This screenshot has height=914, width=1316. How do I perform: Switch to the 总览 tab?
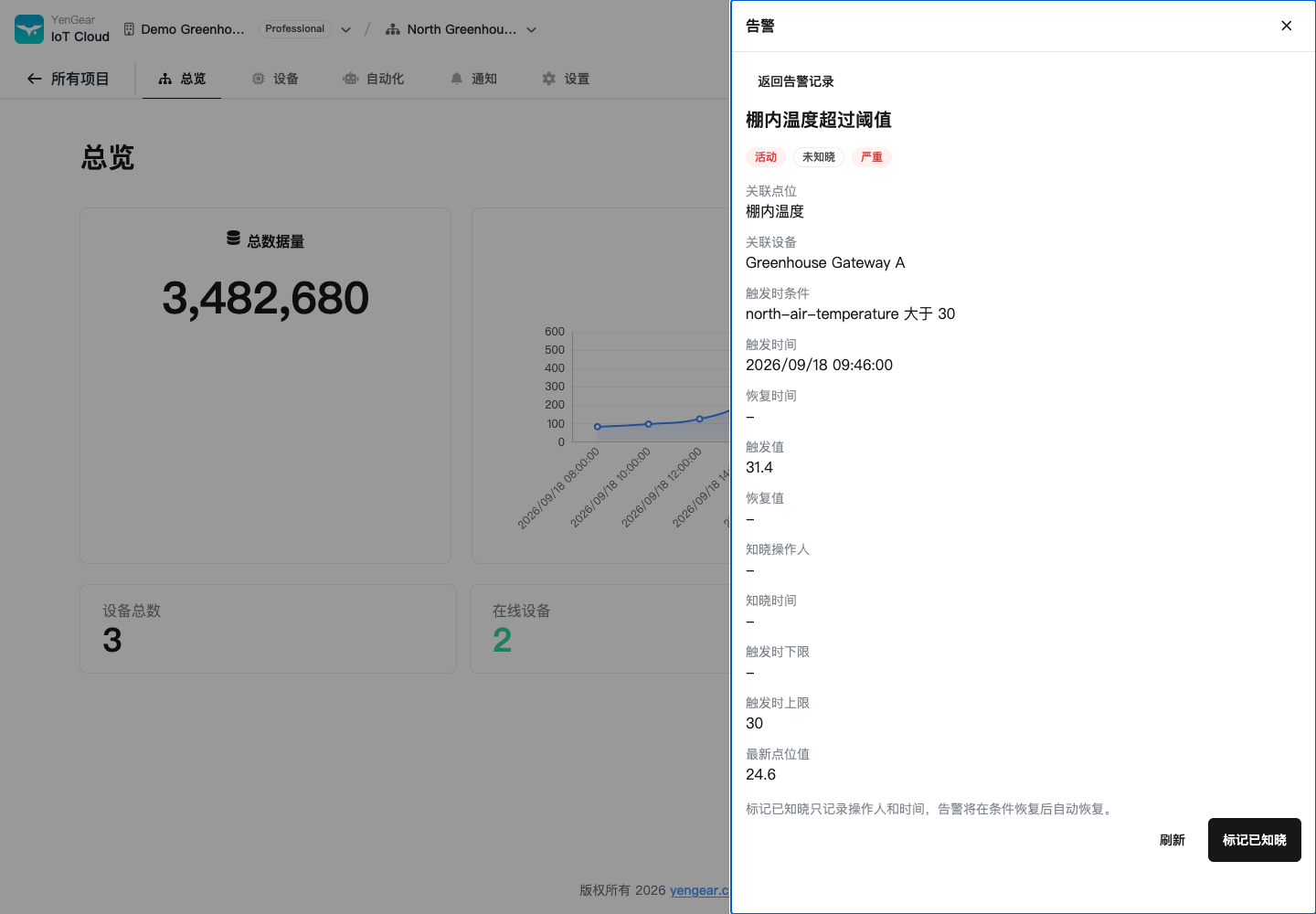pos(182,79)
